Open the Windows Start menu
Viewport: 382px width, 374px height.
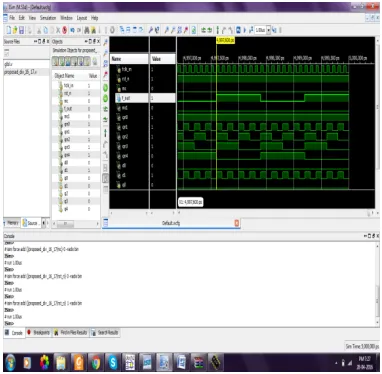pyautogui.click(x=10, y=362)
